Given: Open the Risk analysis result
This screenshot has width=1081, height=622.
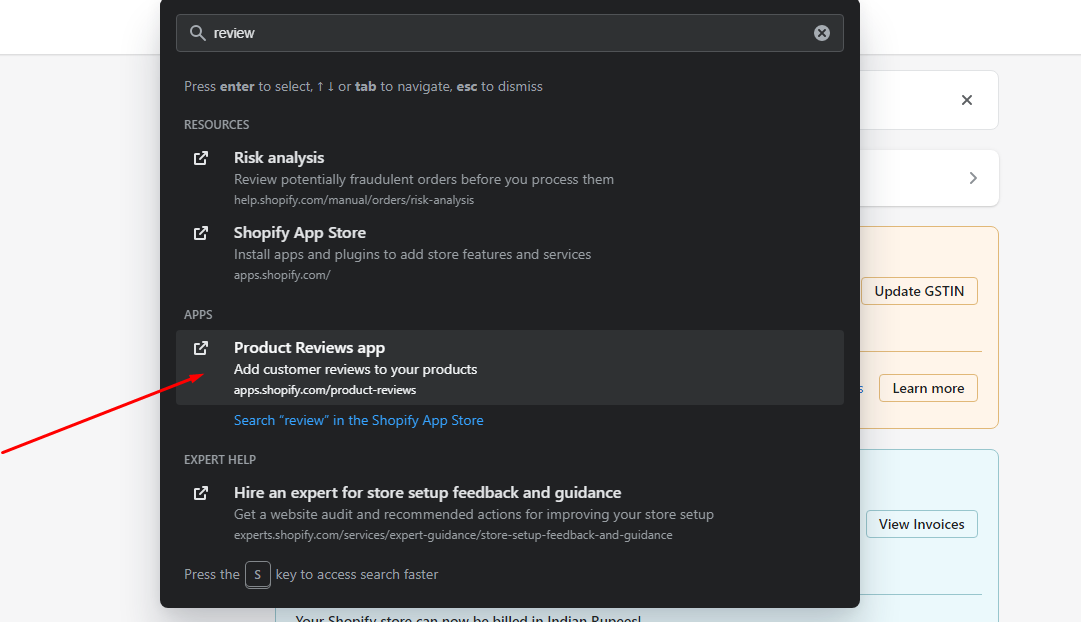Looking at the screenshot, I should (509, 178).
